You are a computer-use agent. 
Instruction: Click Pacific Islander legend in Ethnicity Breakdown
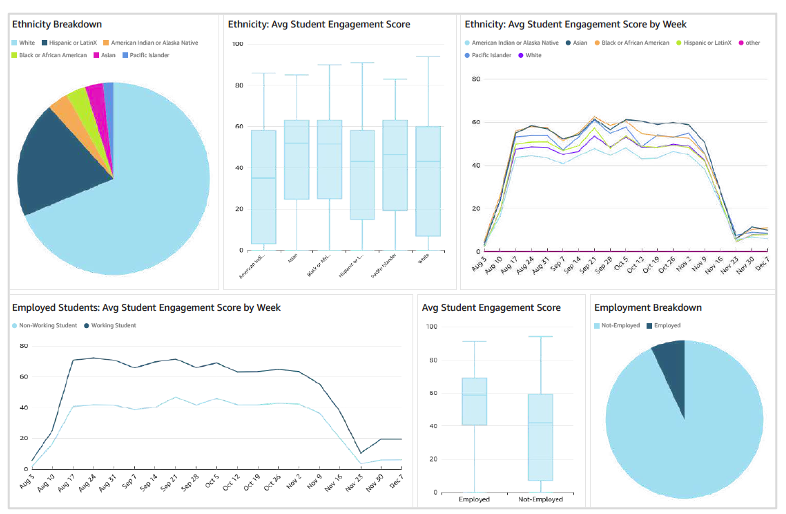(x=146, y=55)
